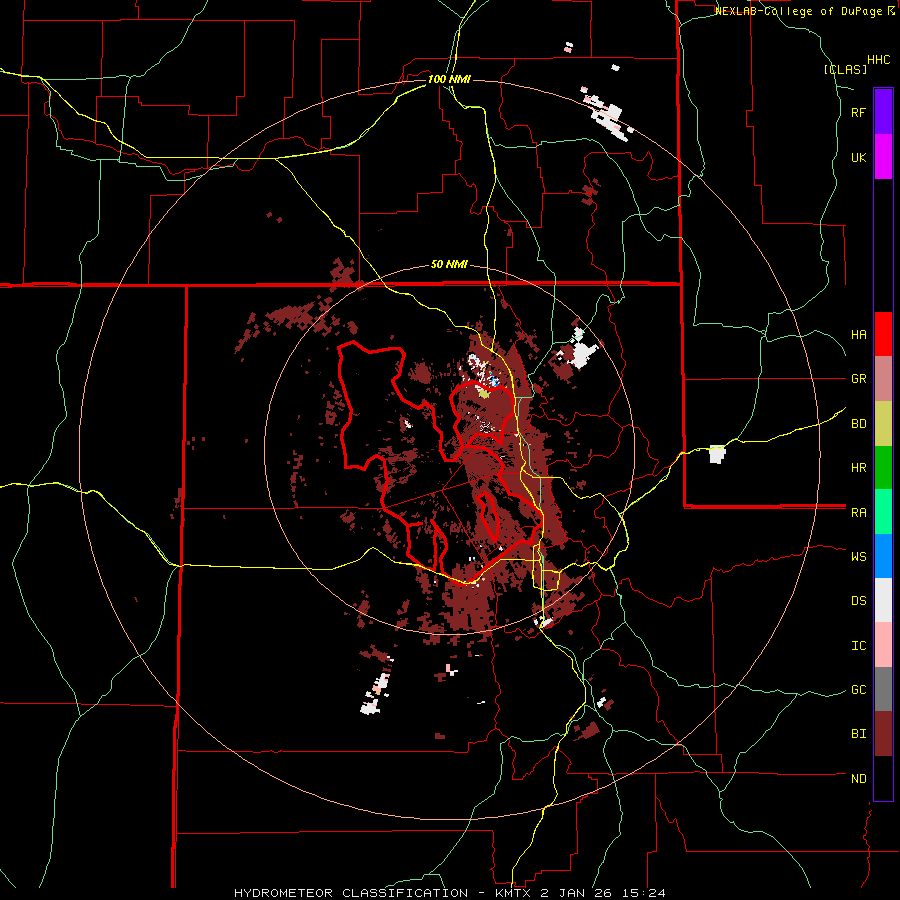This screenshot has height=900, width=900.
Task: Click the BI dark red legend swatch
Action: (883, 734)
